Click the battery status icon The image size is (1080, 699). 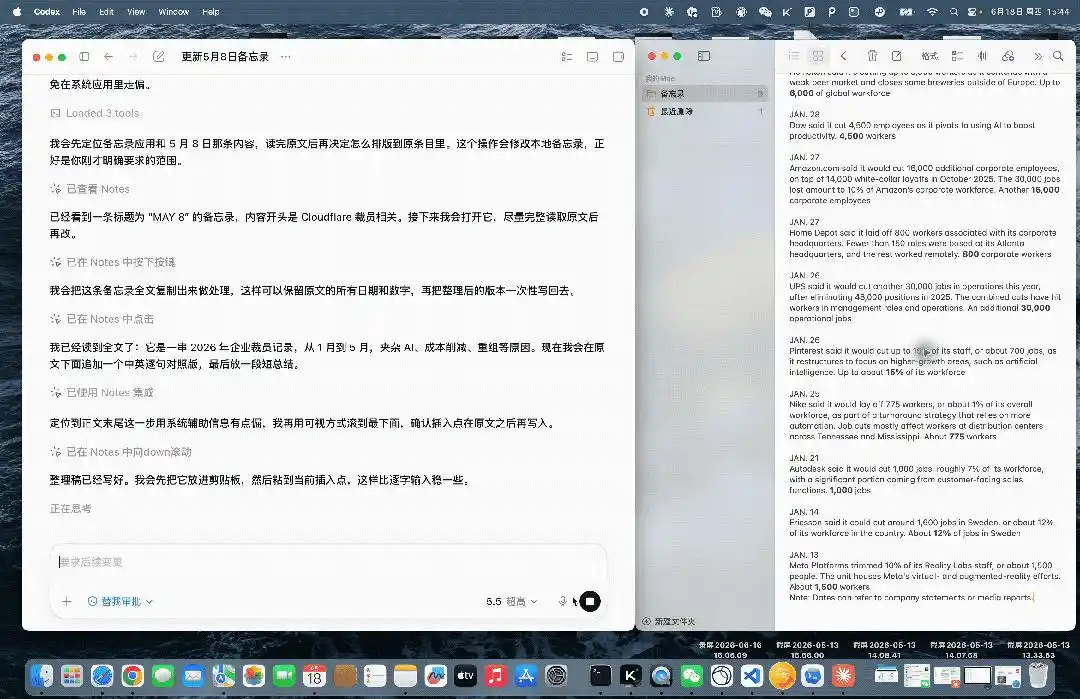(x=906, y=12)
